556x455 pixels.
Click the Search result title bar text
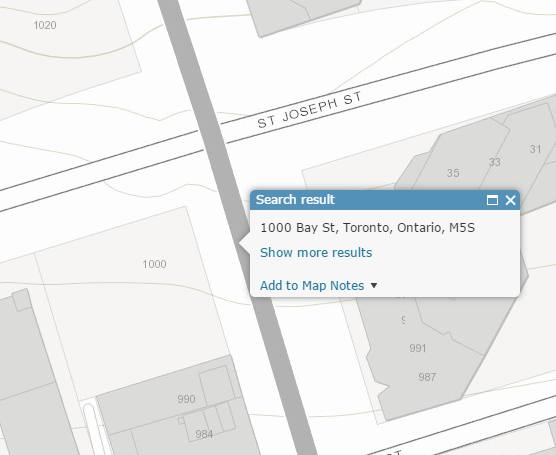coord(295,200)
